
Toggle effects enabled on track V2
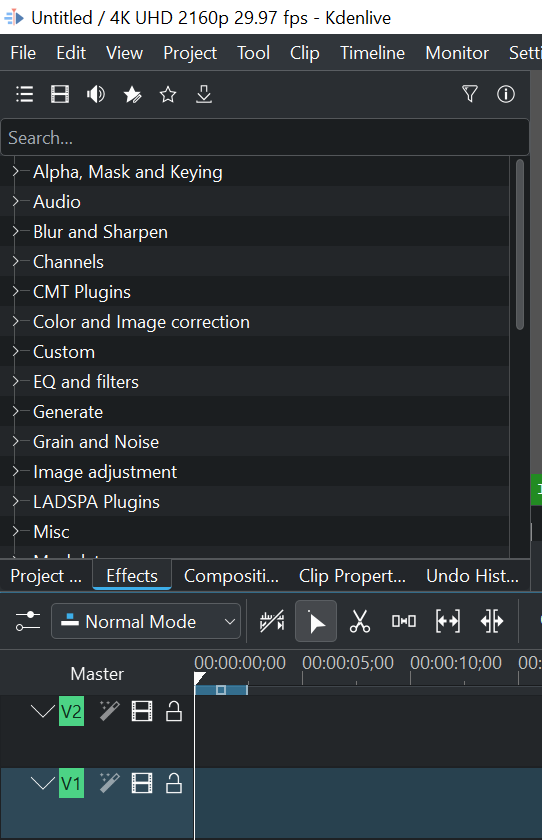109,711
